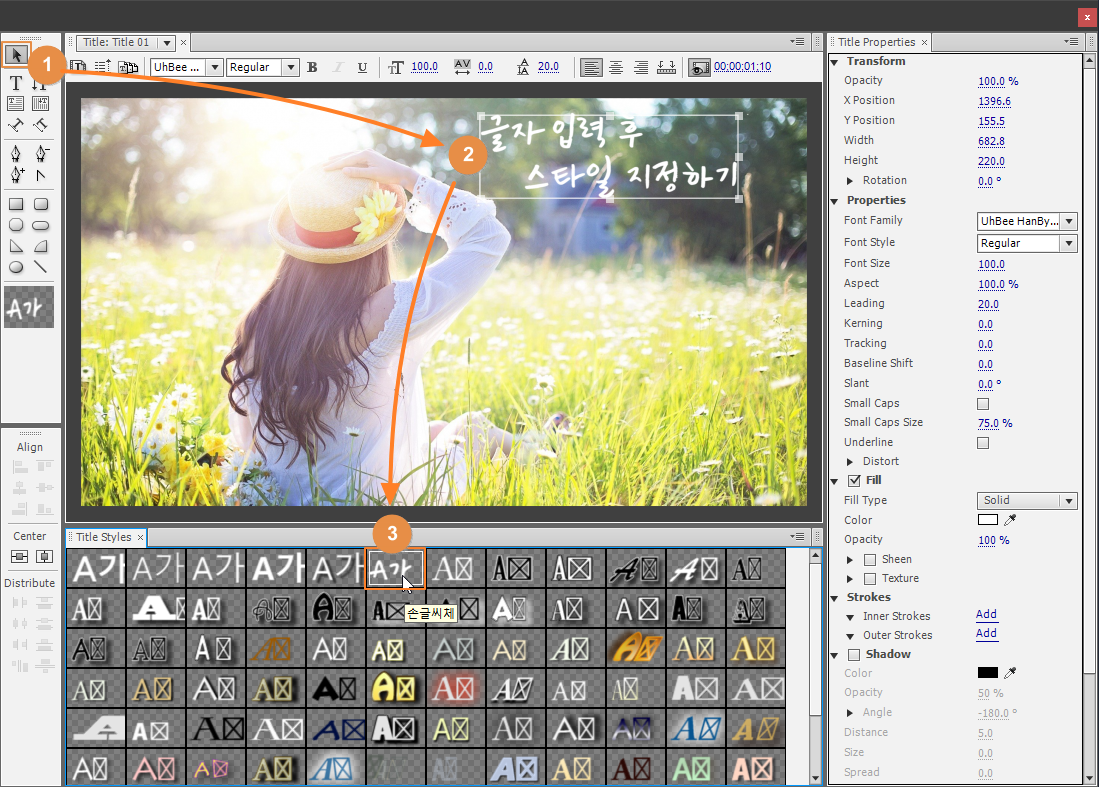Select the Ellipse tool

tap(16, 267)
